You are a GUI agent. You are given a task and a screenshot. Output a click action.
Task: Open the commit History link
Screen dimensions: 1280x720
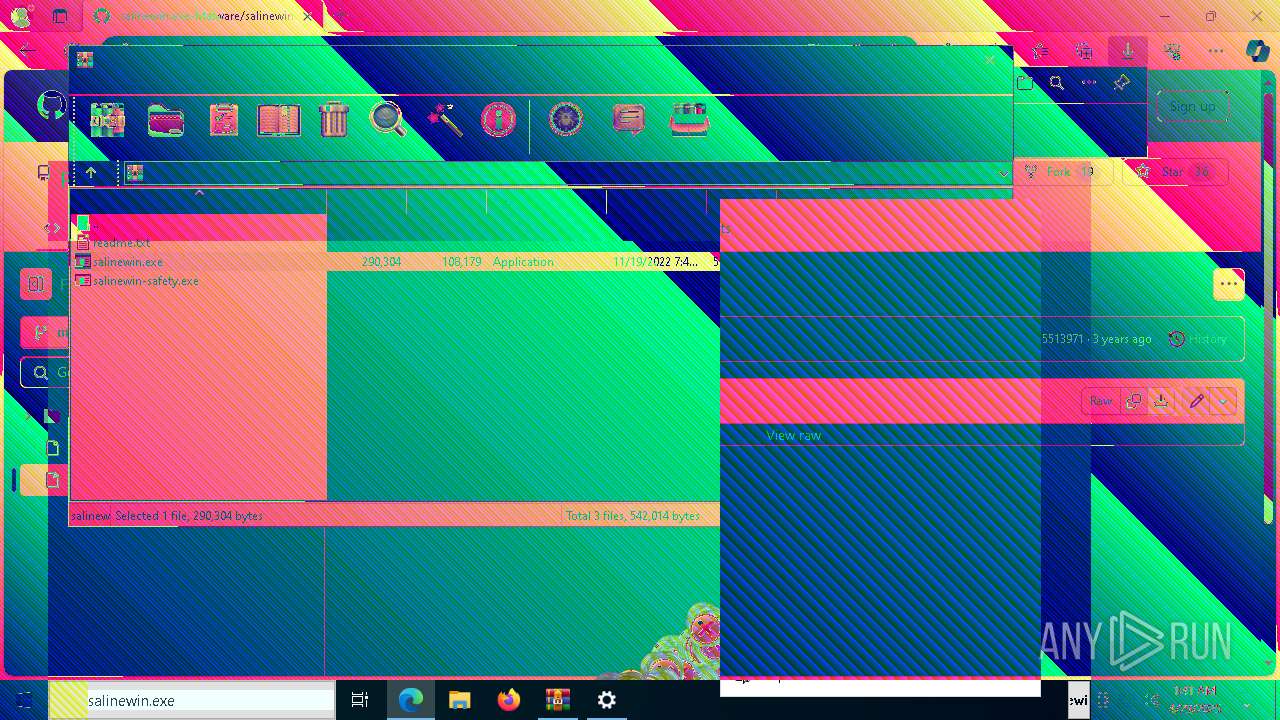pos(1198,339)
